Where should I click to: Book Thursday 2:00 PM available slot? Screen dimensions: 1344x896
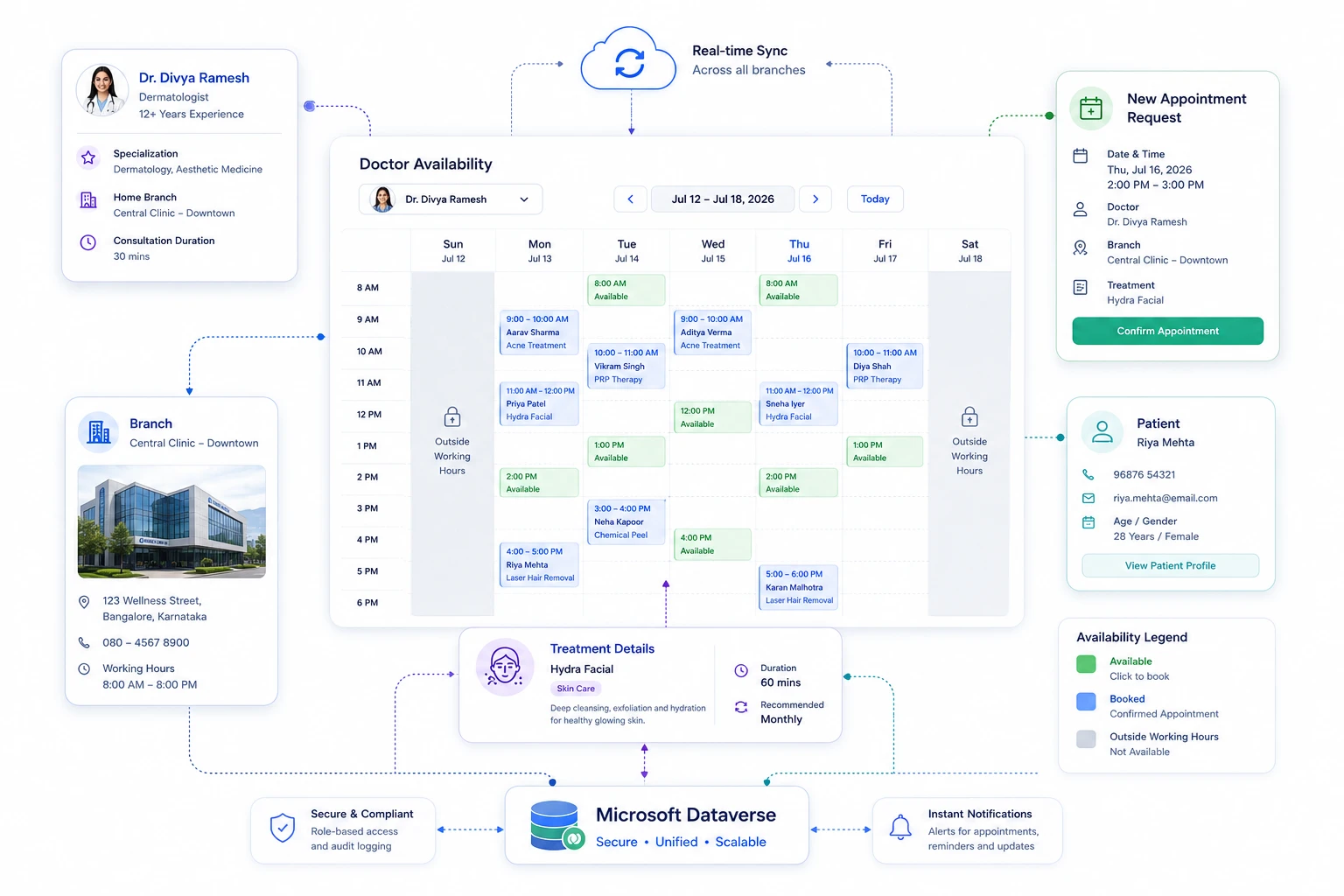(x=798, y=483)
